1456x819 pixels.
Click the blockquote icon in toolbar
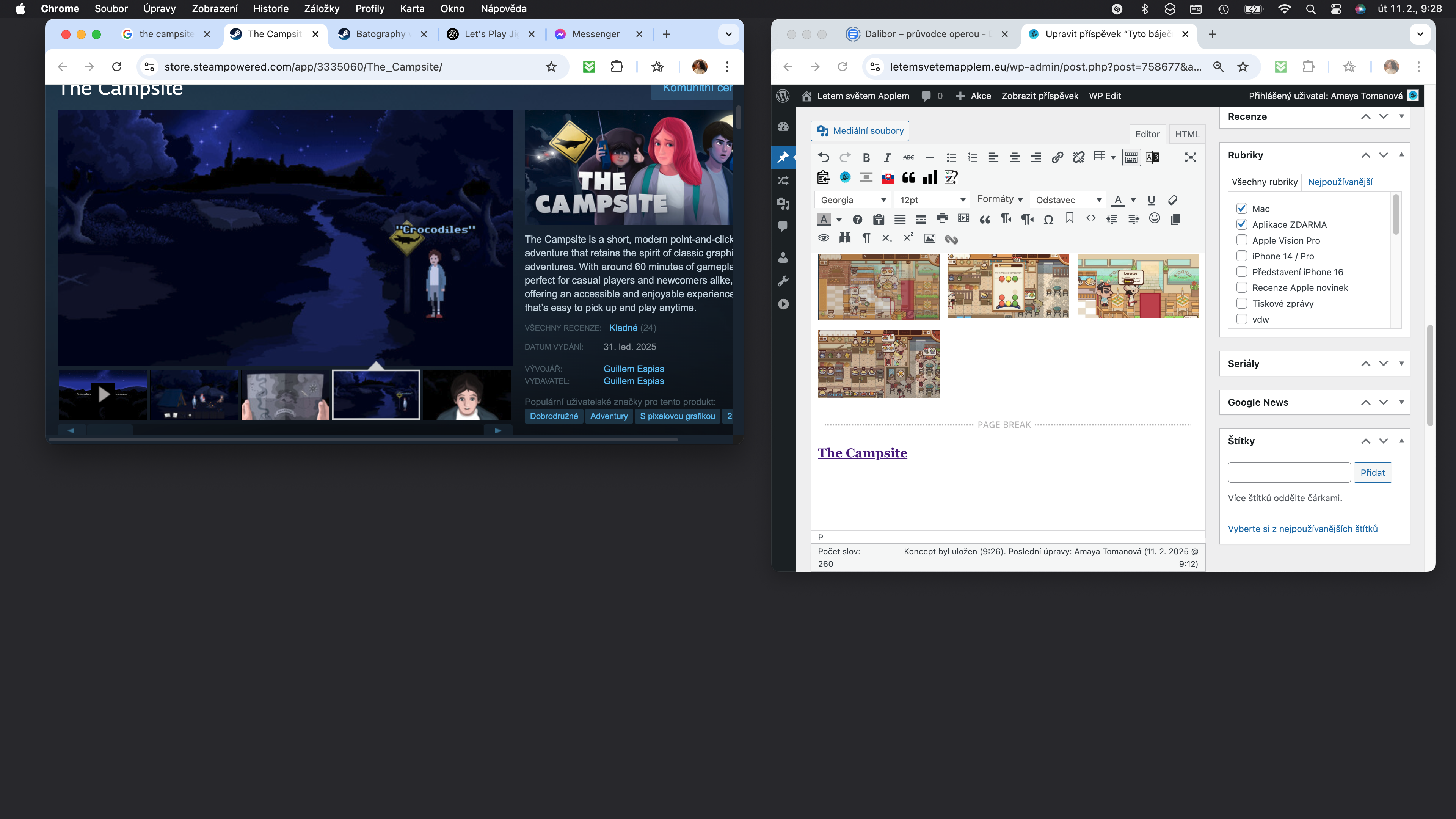pyautogui.click(x=985, y=219)
